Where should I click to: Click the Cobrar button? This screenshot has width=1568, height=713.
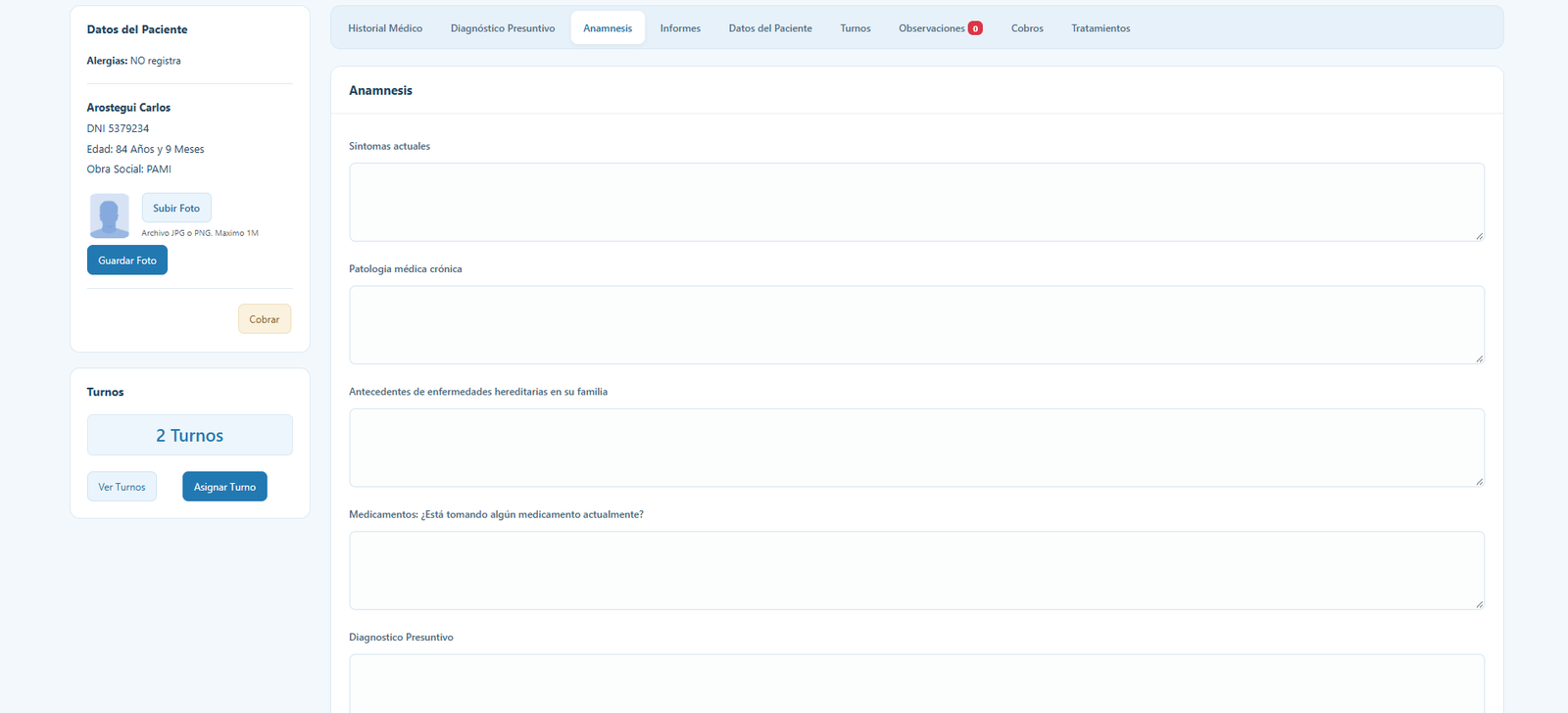coord(265,319)
